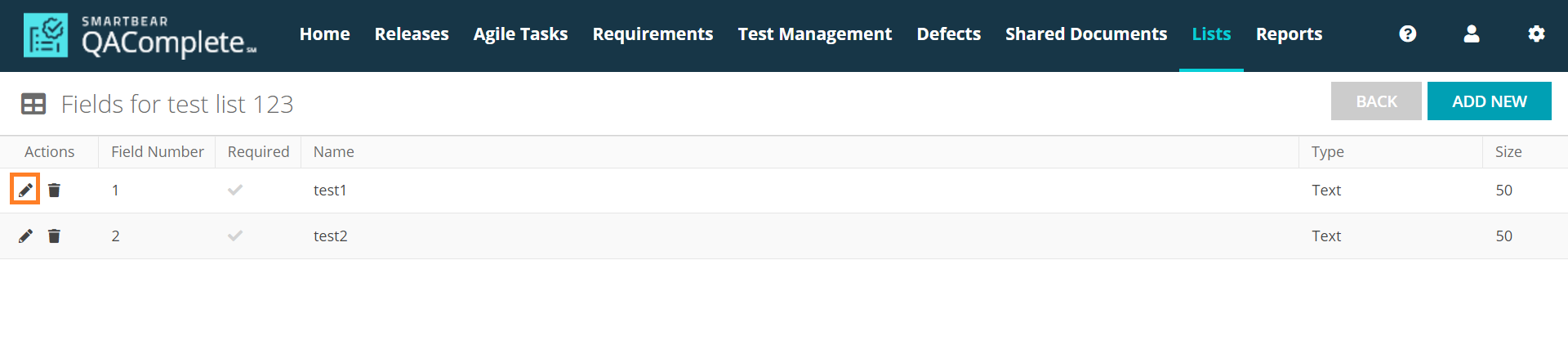Select the test2 field name cell

tap(331, 236)
